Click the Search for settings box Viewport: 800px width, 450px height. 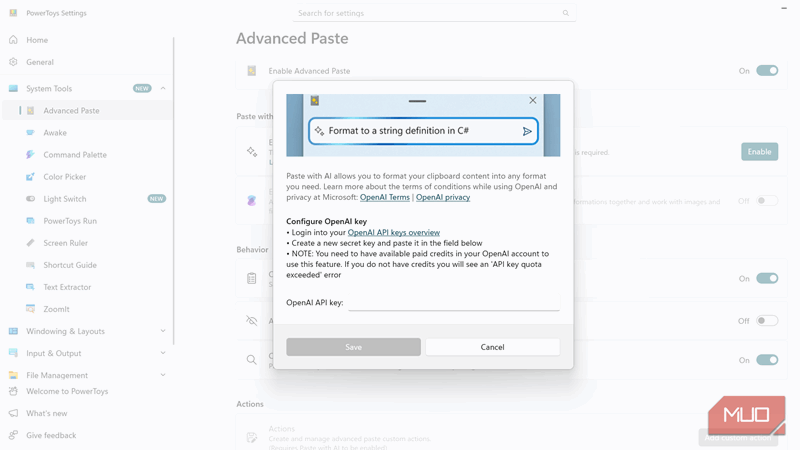[434, 13]
